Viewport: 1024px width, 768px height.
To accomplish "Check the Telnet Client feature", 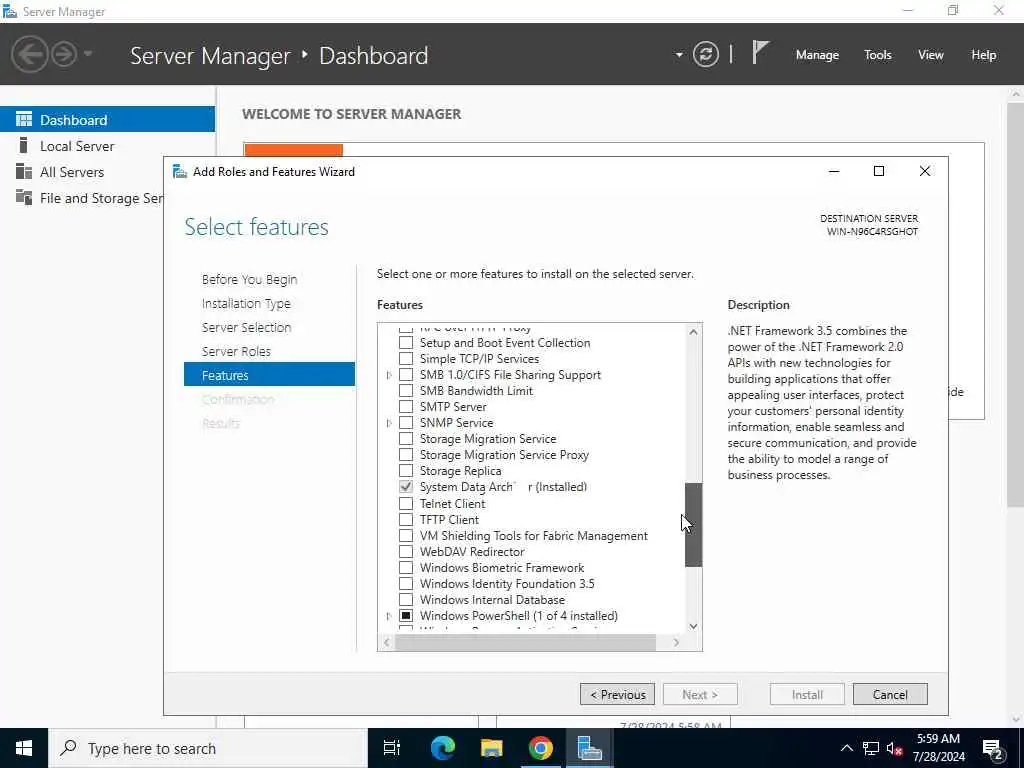I will (x=406, y=504).
